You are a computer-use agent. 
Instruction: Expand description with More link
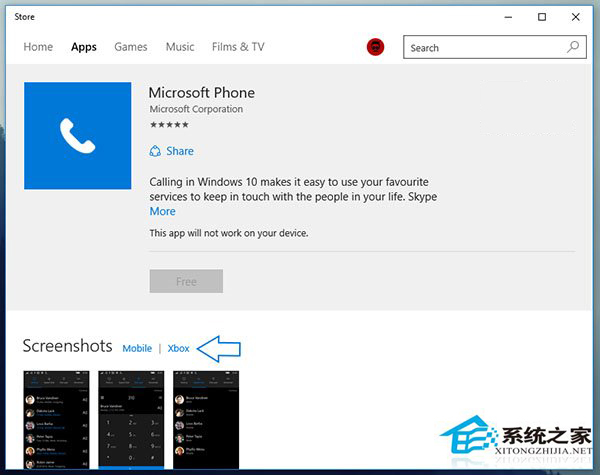click(163, 211)
